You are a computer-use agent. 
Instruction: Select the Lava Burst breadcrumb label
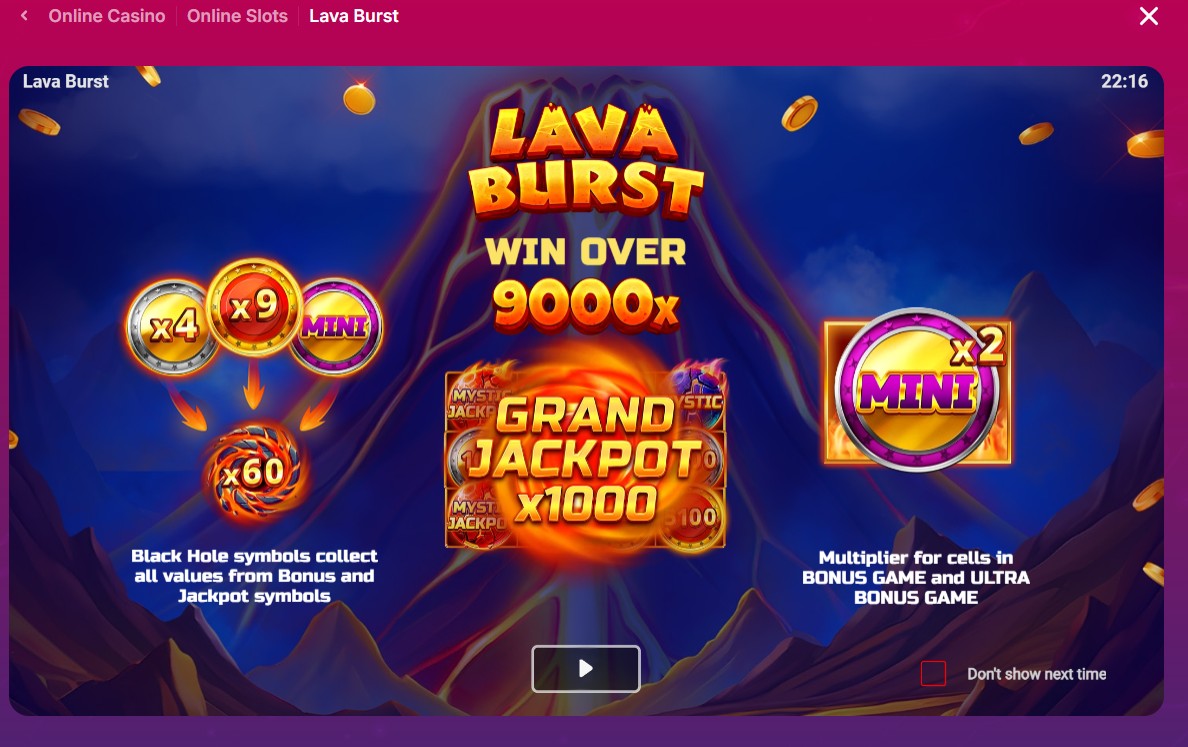pyautogui.click(x=354, y=16)
